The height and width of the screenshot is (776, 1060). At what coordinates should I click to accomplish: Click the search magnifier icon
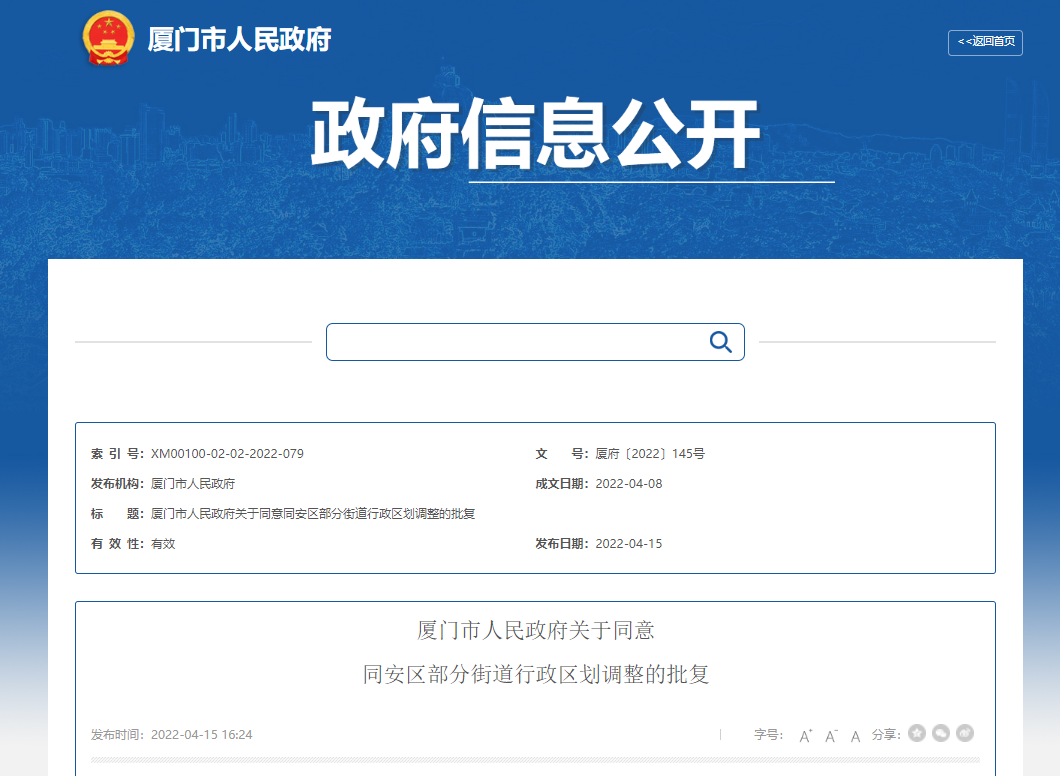tap(721, 342)
